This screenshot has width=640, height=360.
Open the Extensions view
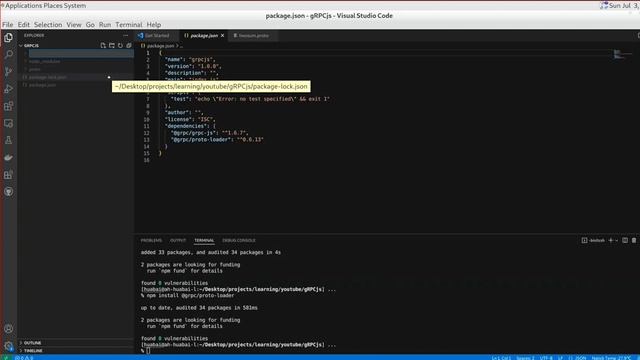8,106
